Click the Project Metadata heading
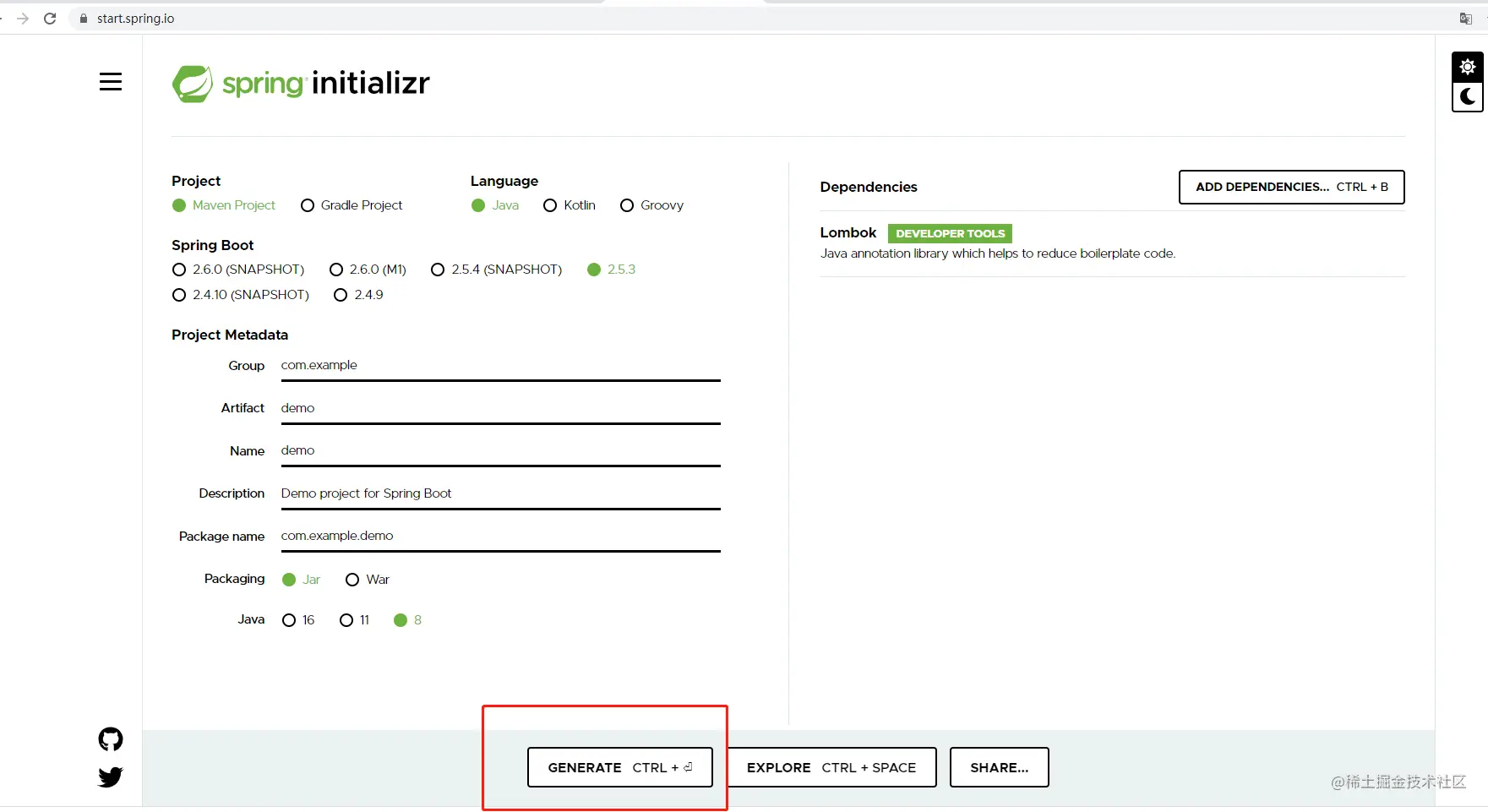Screen dimensions: 1488x812 click(230, 335)
